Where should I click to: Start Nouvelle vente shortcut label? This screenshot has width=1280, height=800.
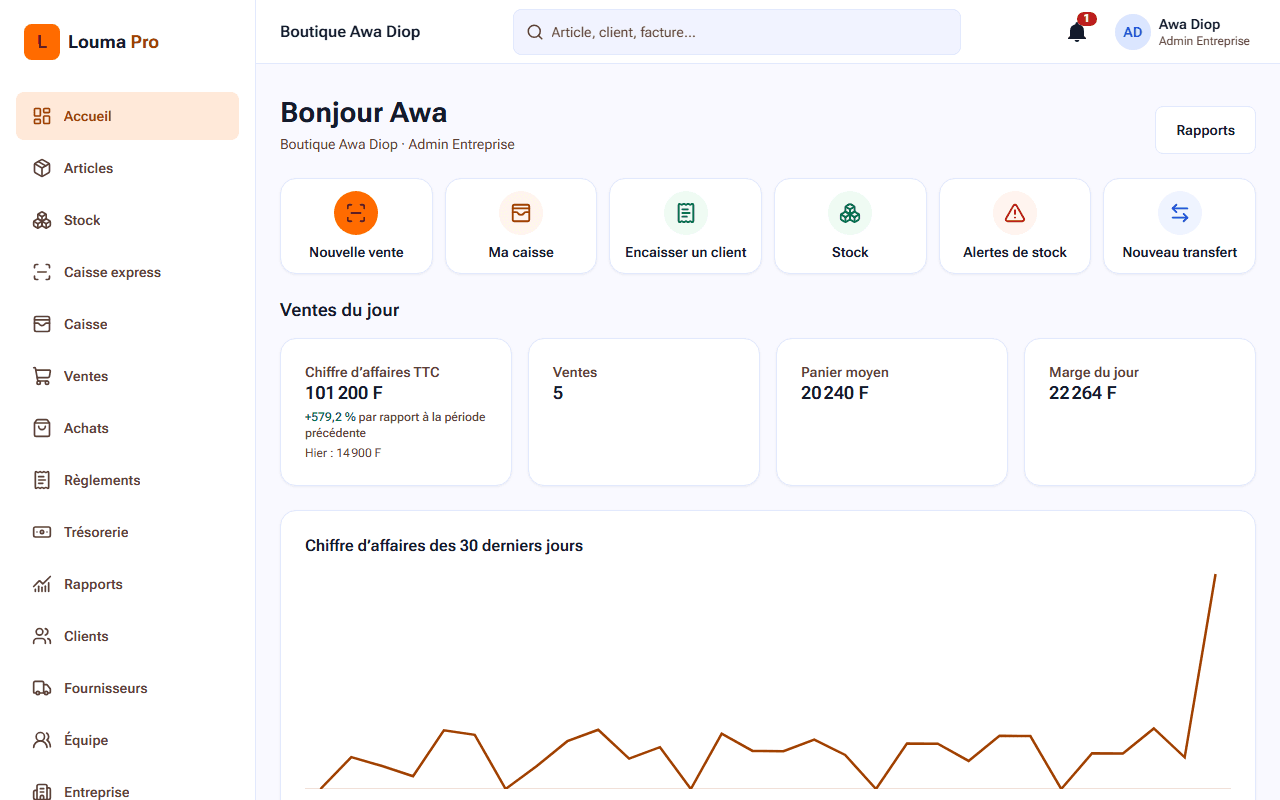(x=356, y=252)
